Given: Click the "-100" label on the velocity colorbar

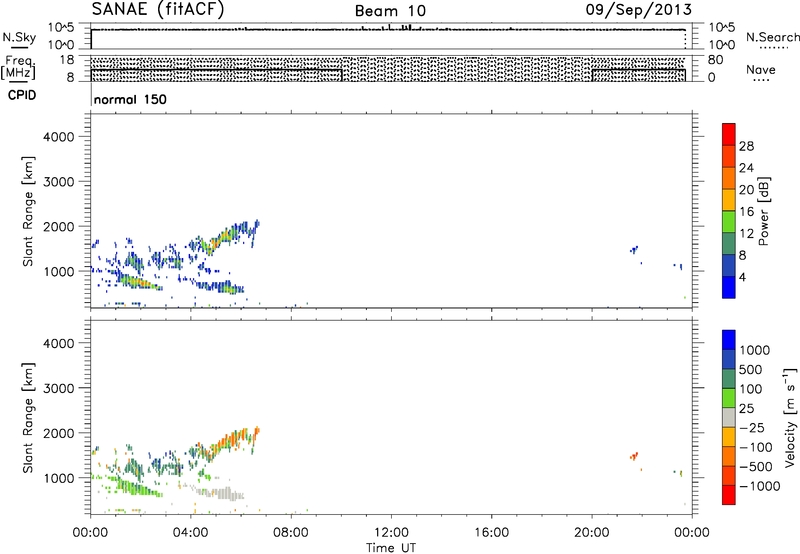Looking at the screenshot, I should 756,447.
